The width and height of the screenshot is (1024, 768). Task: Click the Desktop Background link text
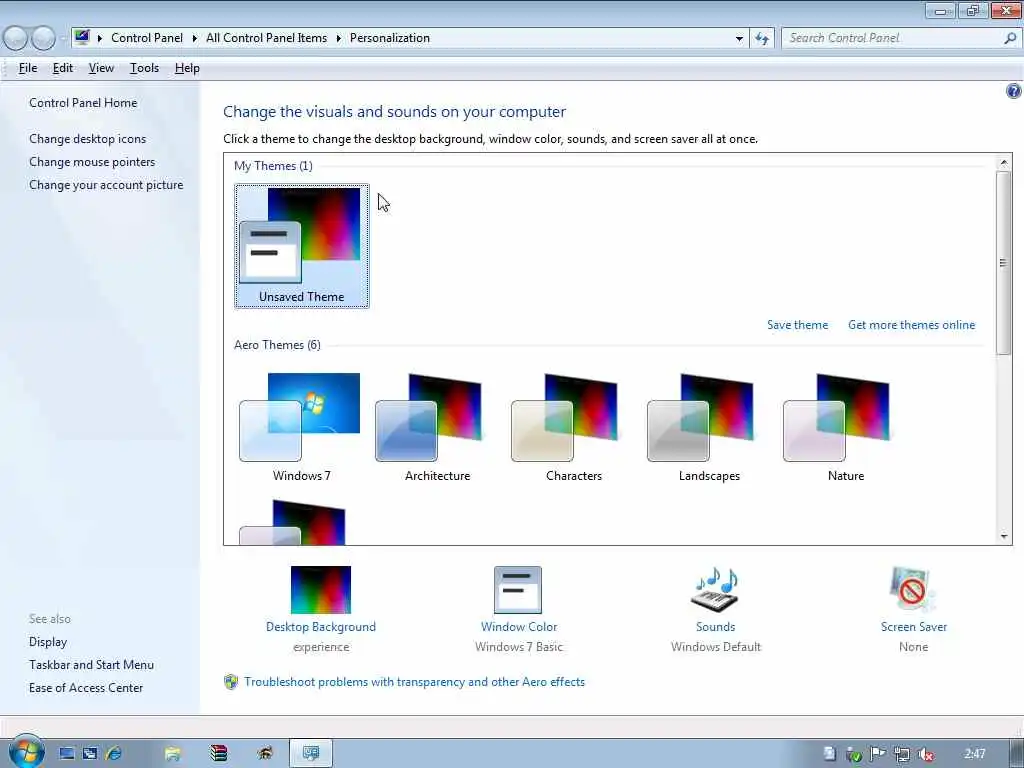click(321, 627)
